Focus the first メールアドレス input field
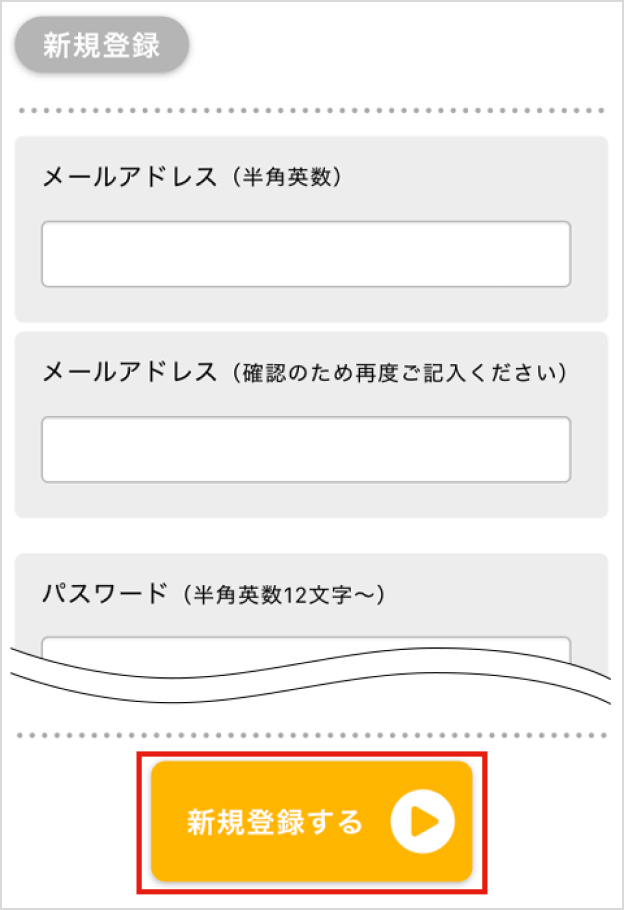624x910 pixels. (x=306, y=254)
